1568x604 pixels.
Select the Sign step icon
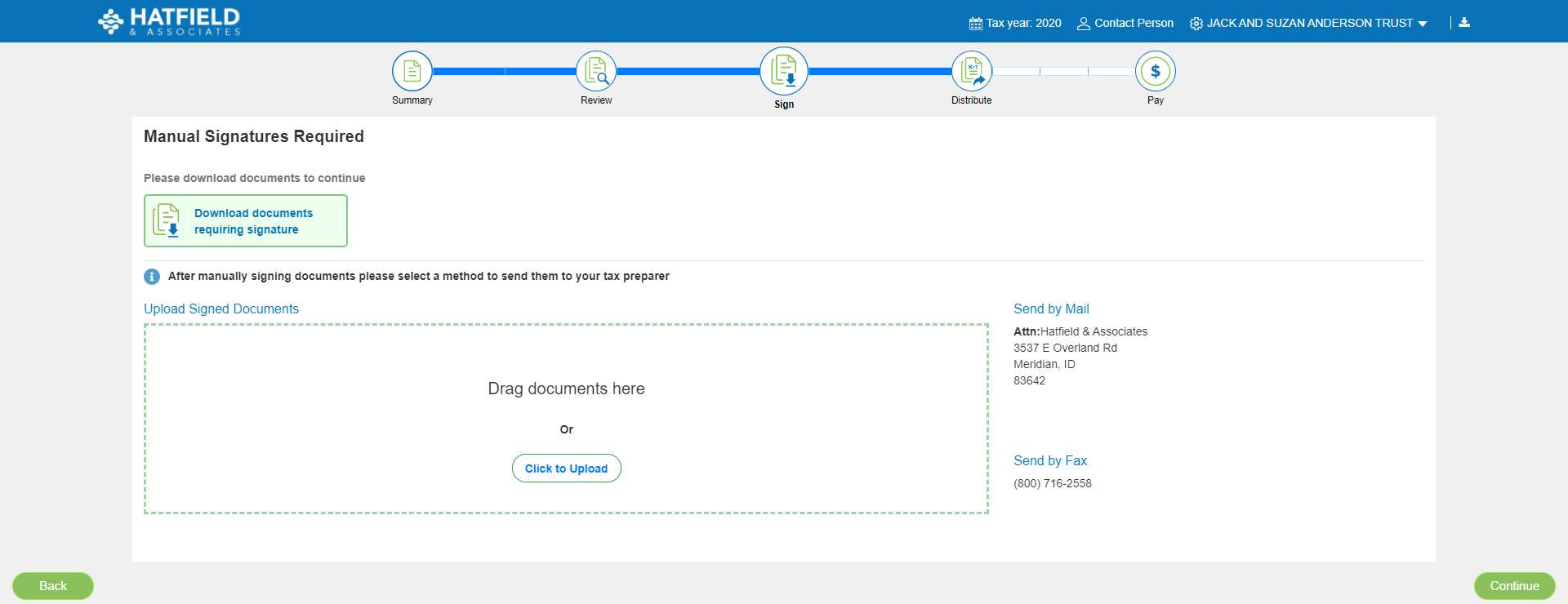[x=784, y=71]
